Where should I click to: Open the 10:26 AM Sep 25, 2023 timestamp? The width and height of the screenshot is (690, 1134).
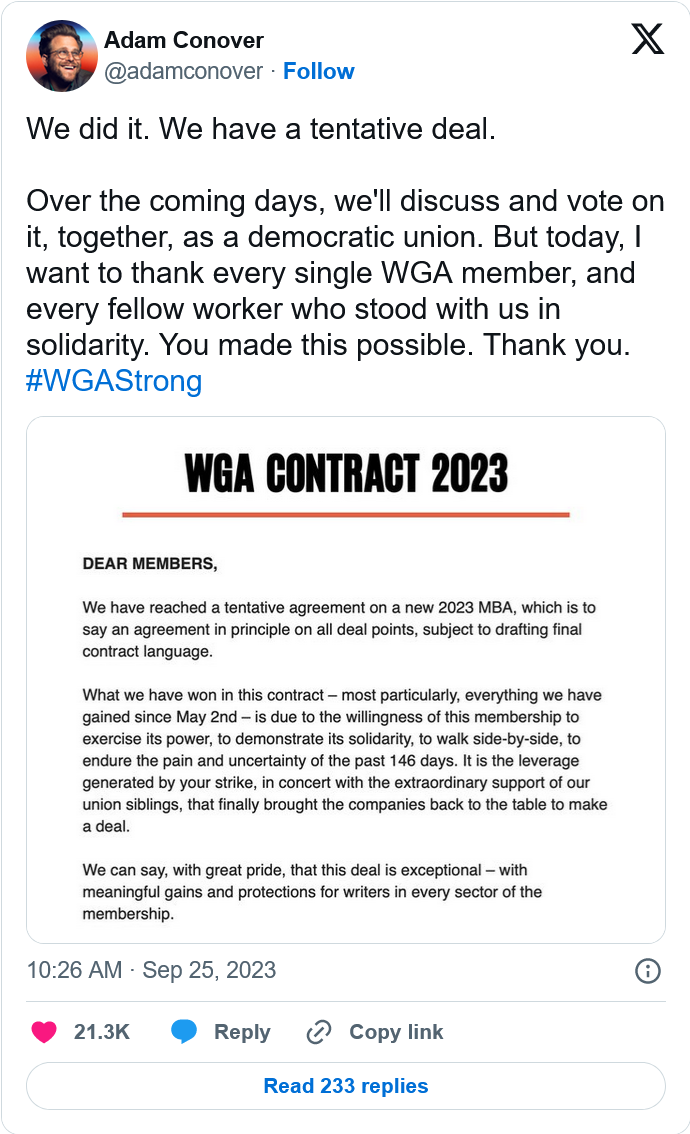pos(151,970)
